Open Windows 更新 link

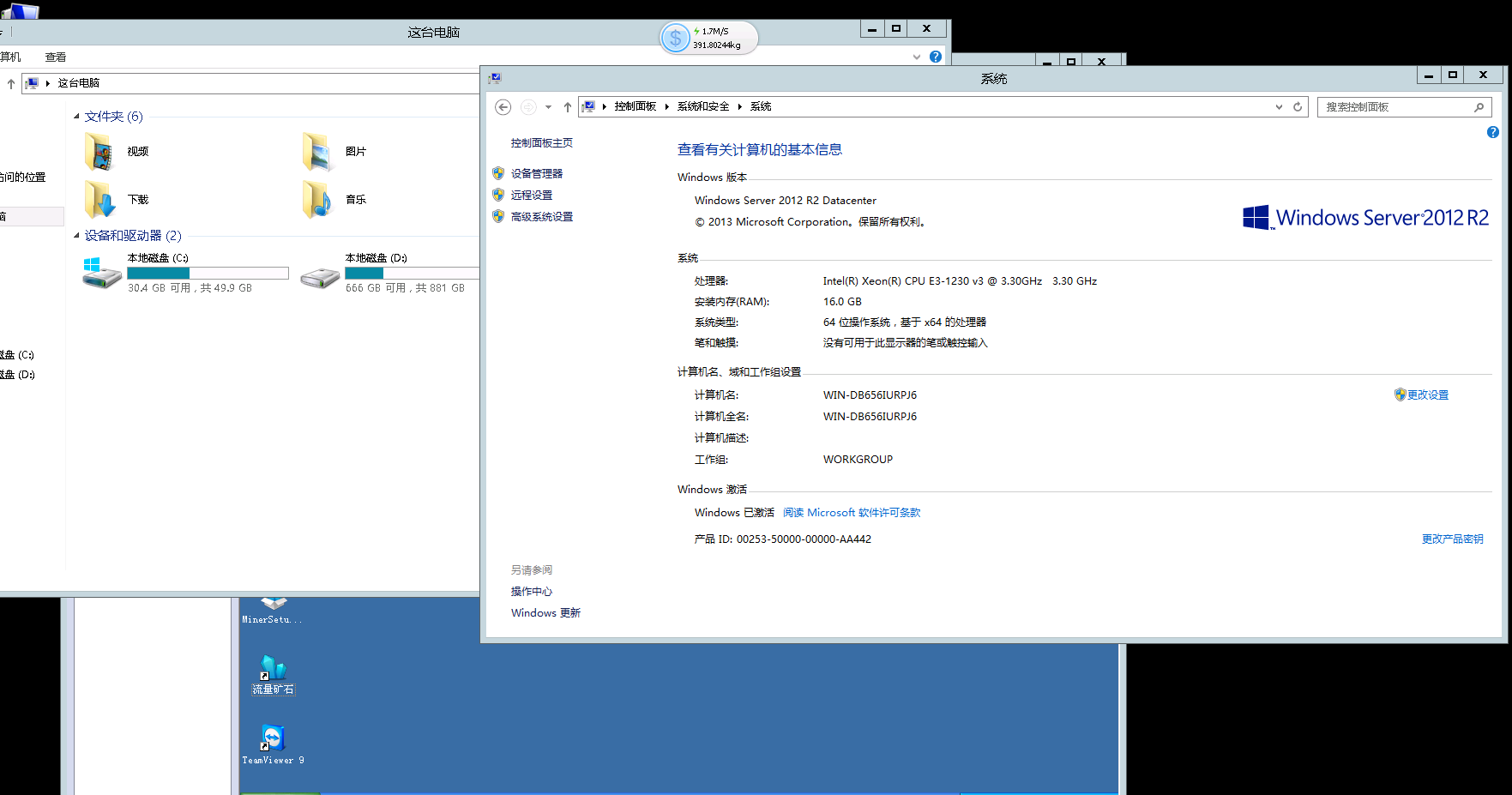coord(545,612)
